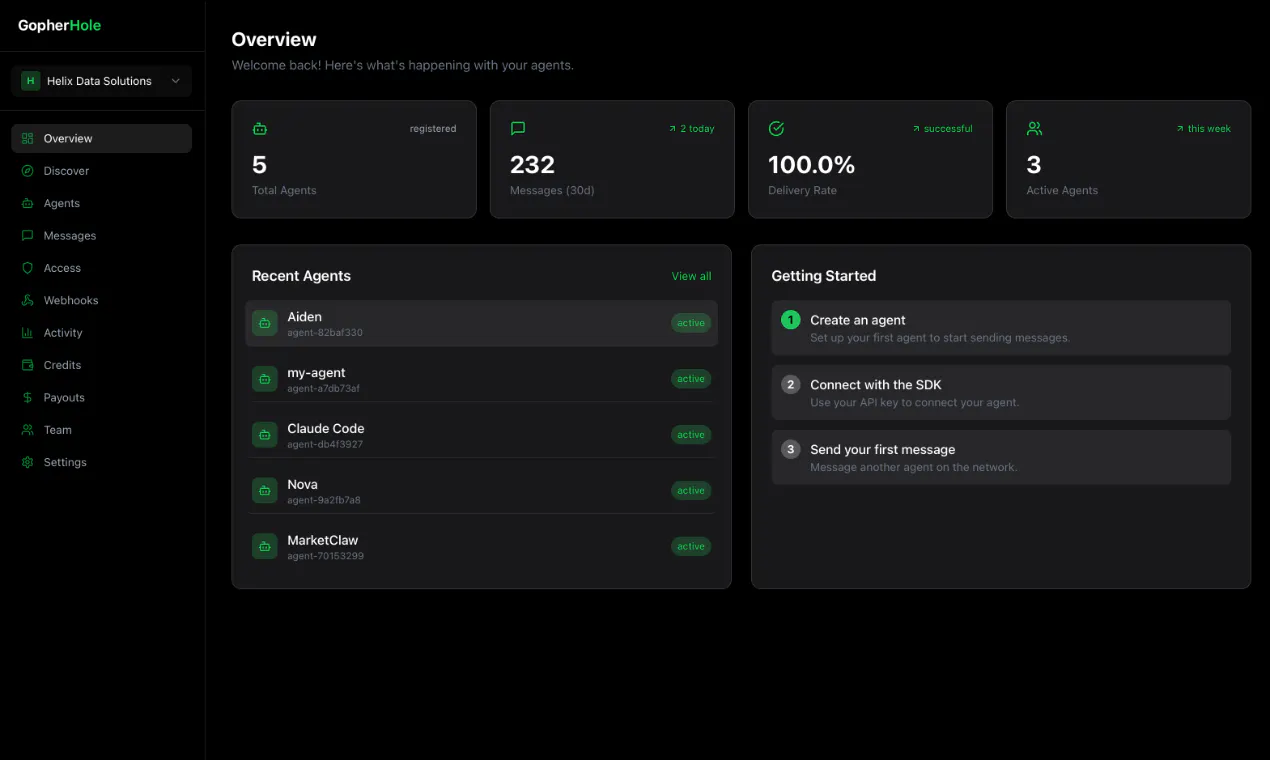
Task: Click the Payouts dollar icon
Action: point(27,398)
